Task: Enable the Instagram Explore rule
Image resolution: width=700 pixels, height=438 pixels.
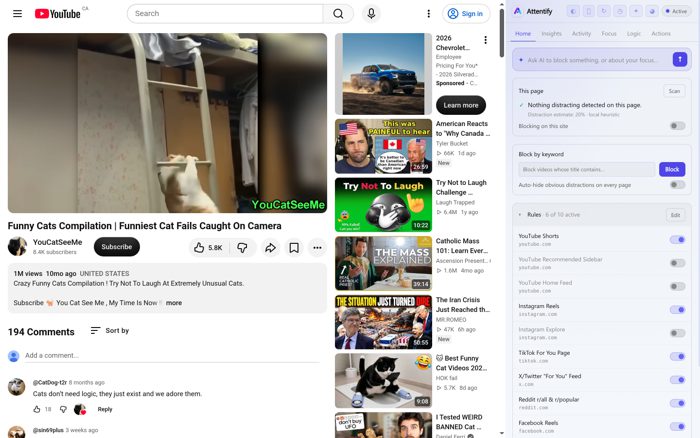Action: point(677,333)
